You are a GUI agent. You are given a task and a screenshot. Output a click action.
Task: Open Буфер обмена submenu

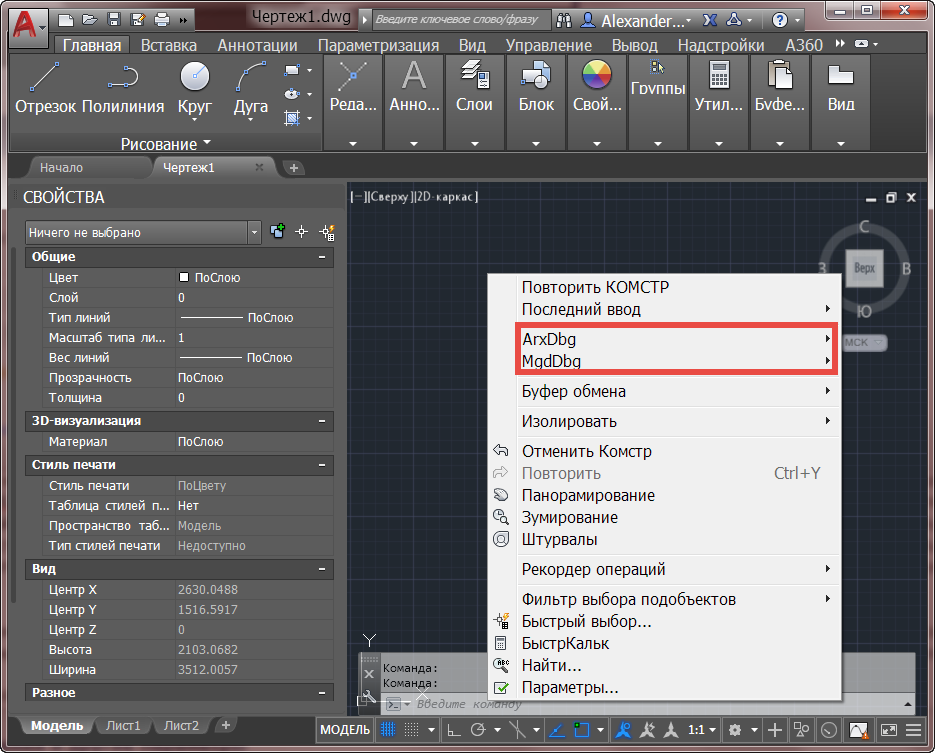coord(676,391)
